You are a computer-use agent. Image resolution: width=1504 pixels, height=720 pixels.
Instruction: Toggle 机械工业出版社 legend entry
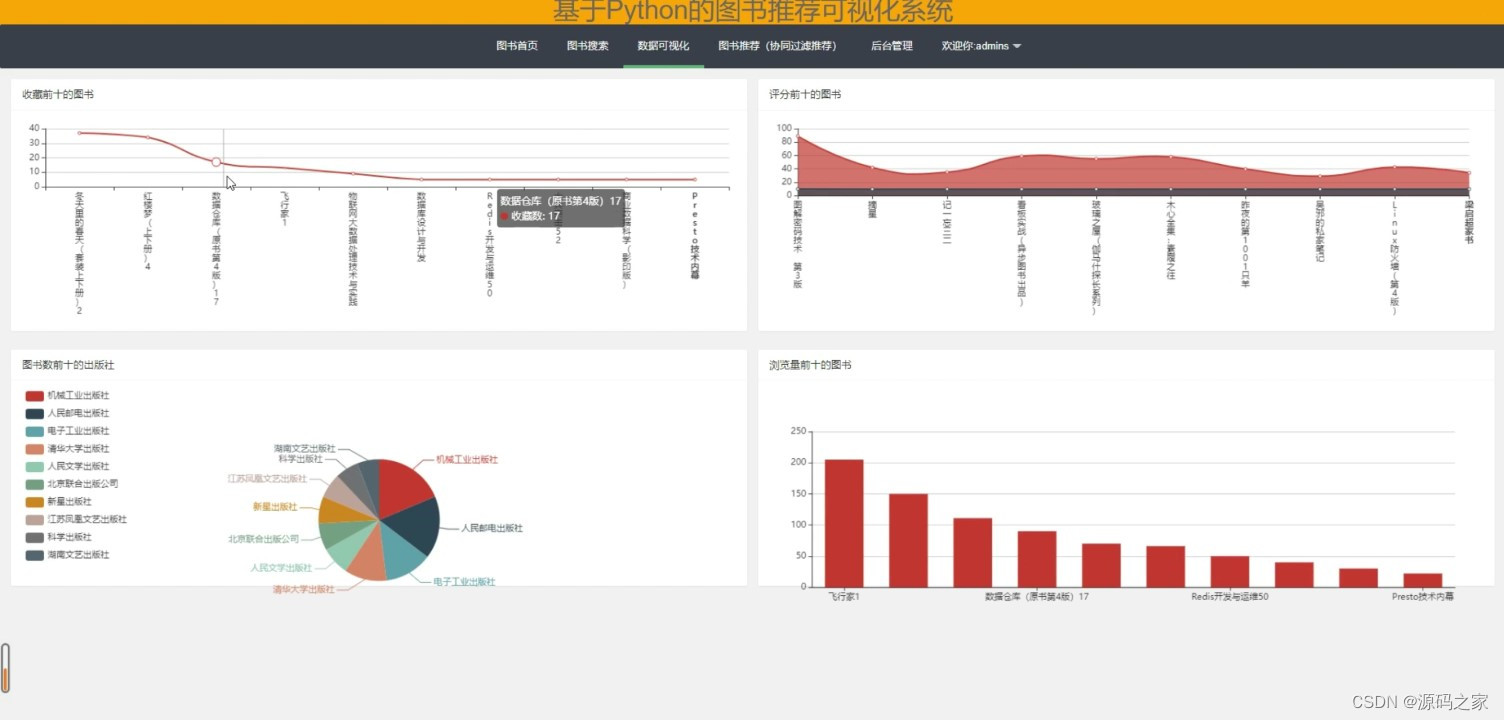68,396
